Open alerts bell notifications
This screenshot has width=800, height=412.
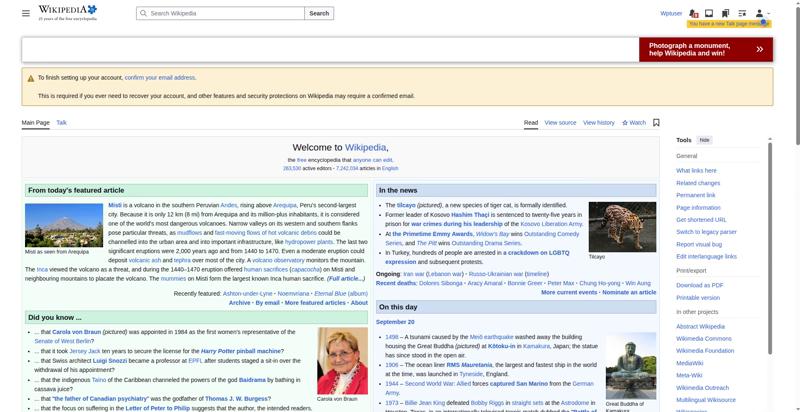693,13
